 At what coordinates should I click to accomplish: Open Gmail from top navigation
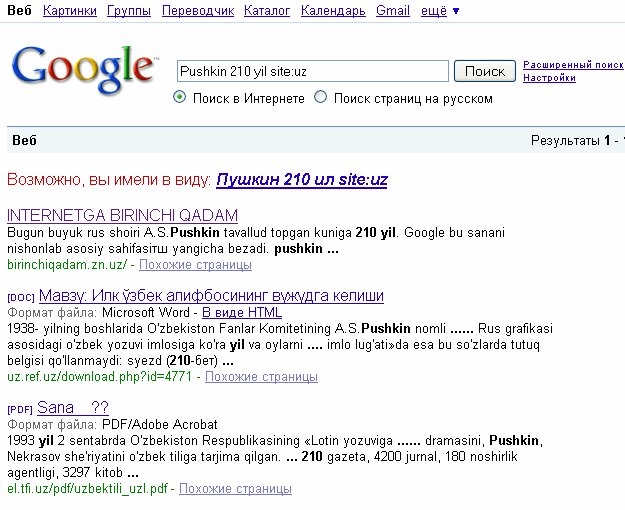tap(393, 11)
